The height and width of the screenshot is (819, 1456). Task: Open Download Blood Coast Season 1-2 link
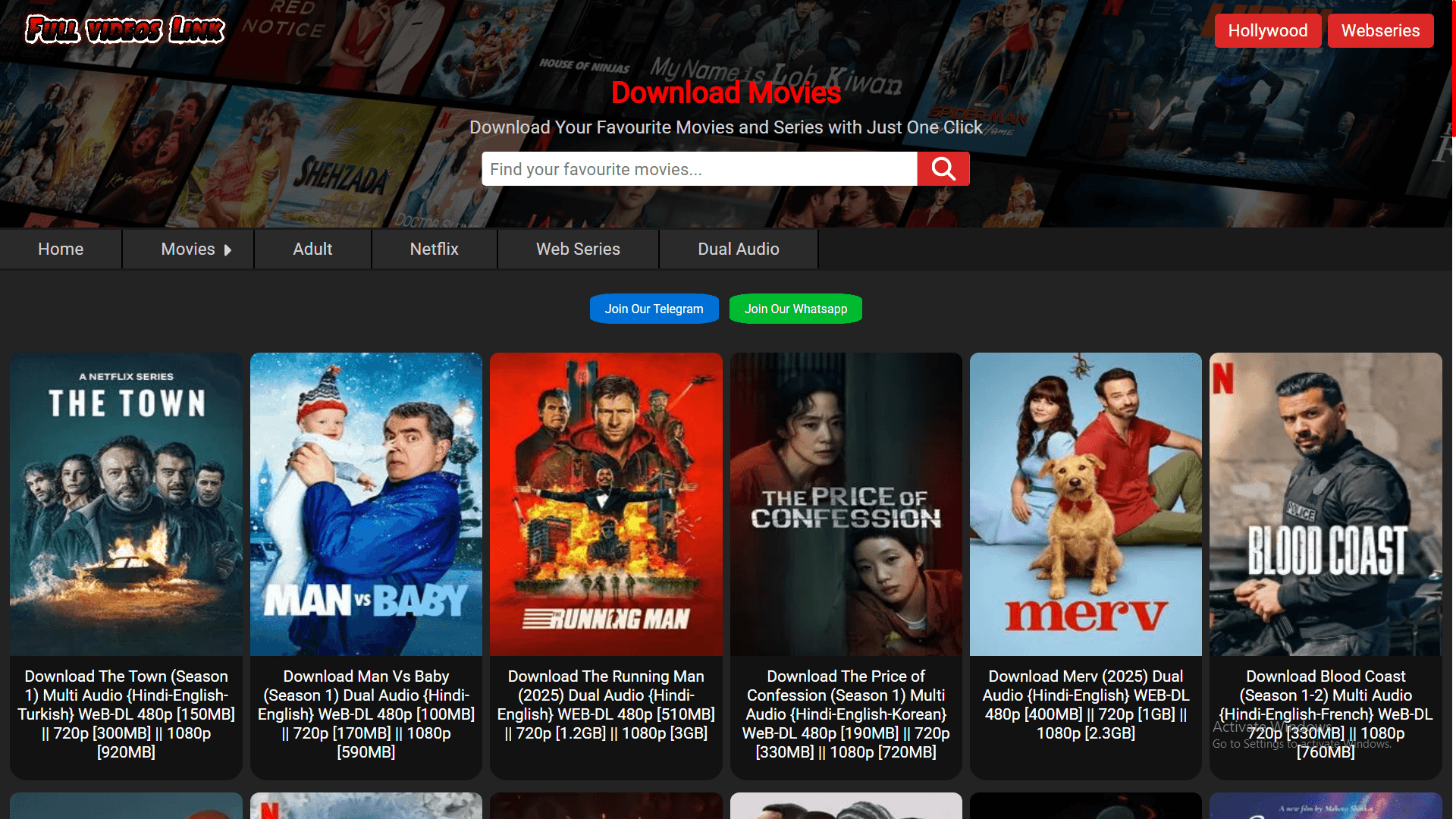(x=1326, y=714)
